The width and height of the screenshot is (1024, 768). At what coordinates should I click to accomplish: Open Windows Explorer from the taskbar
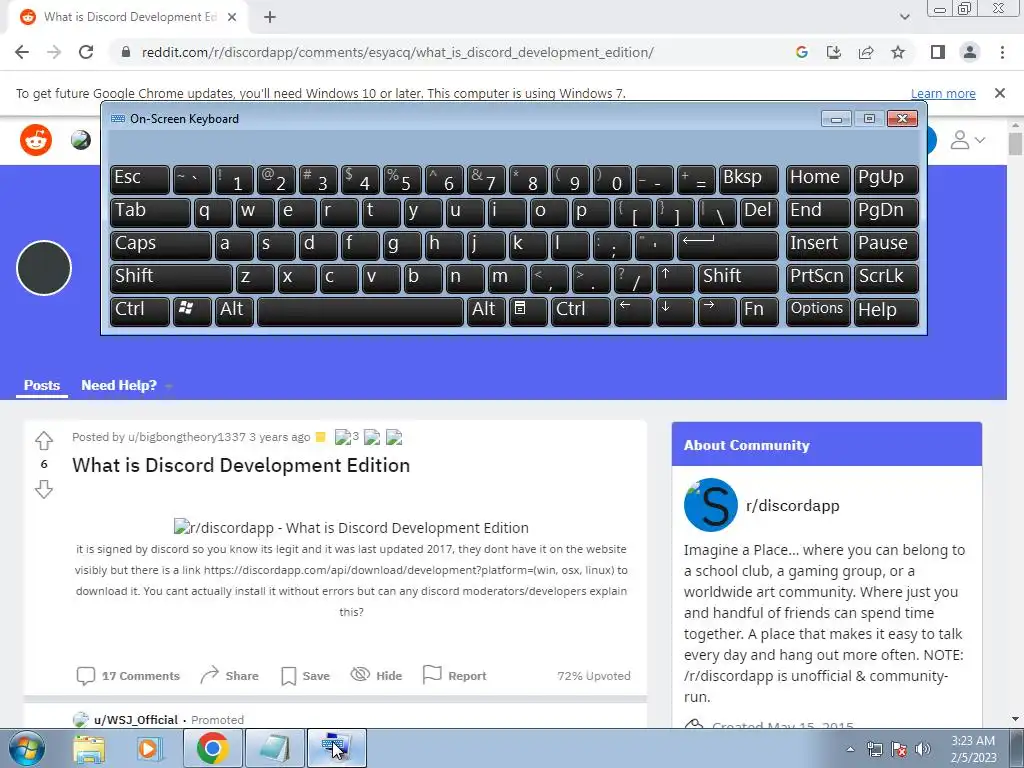tap(89, 749)
